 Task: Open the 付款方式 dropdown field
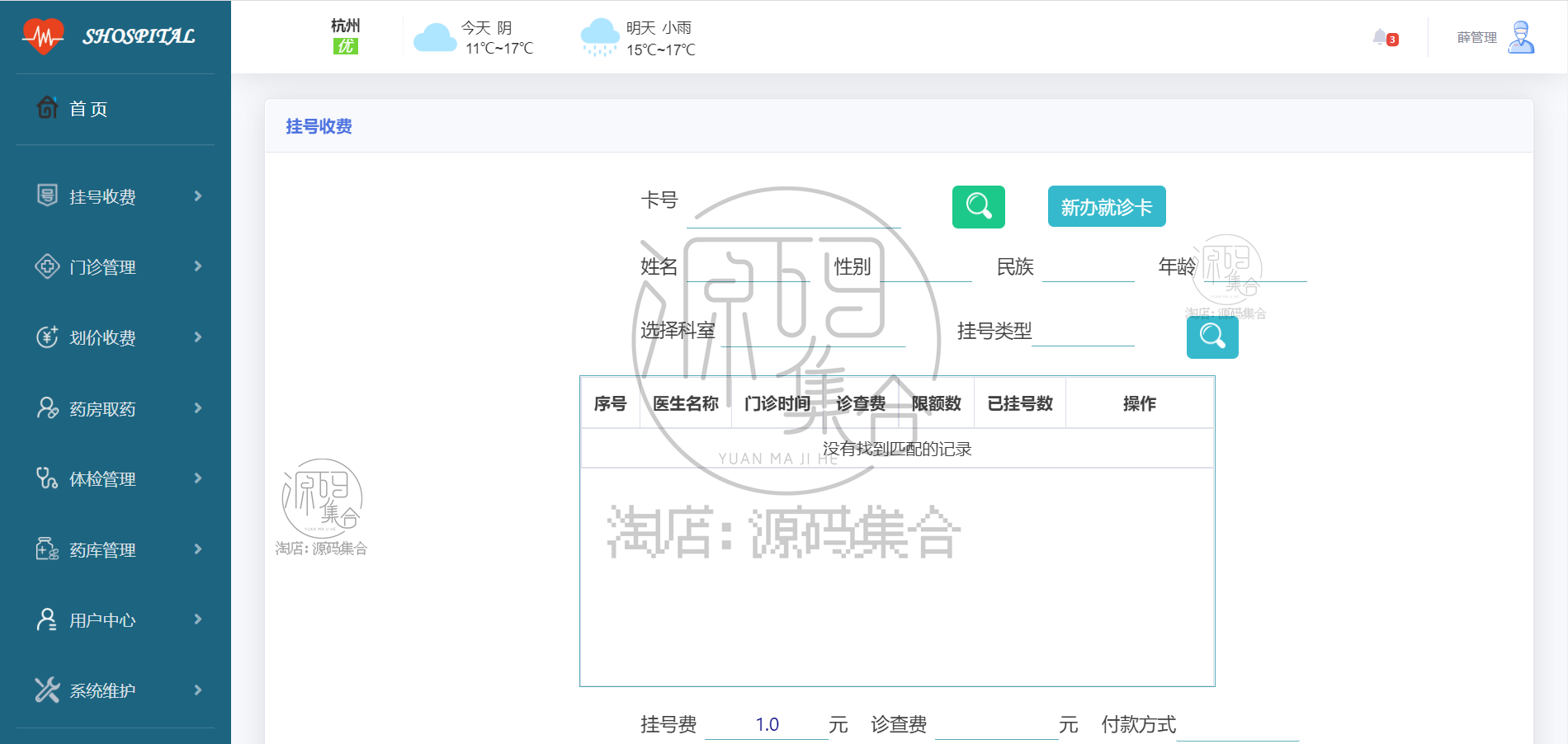(1237, 725)
